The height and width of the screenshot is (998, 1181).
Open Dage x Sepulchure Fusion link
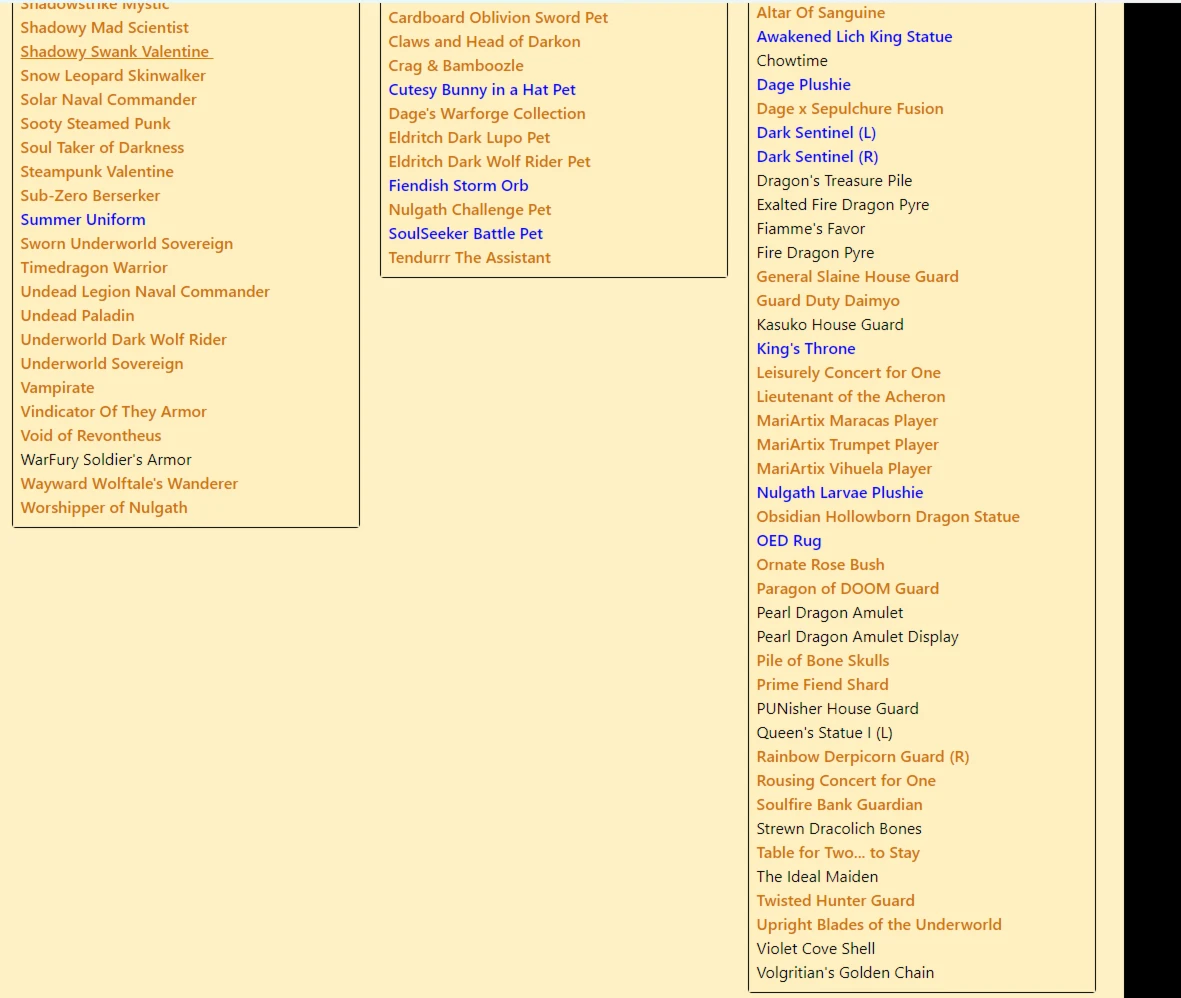850,110
